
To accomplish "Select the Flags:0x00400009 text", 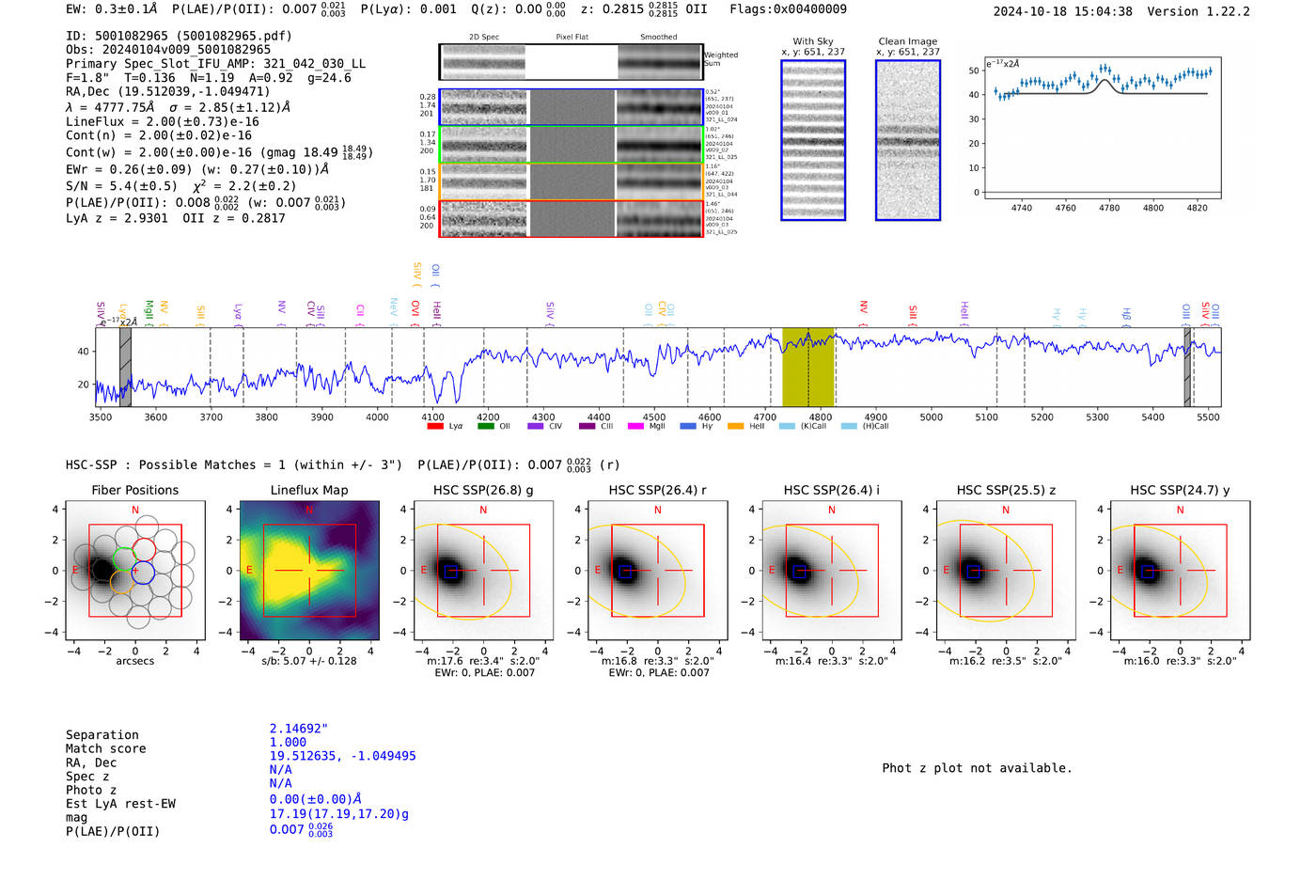I will pyautogui.click(x=788, y=9).
